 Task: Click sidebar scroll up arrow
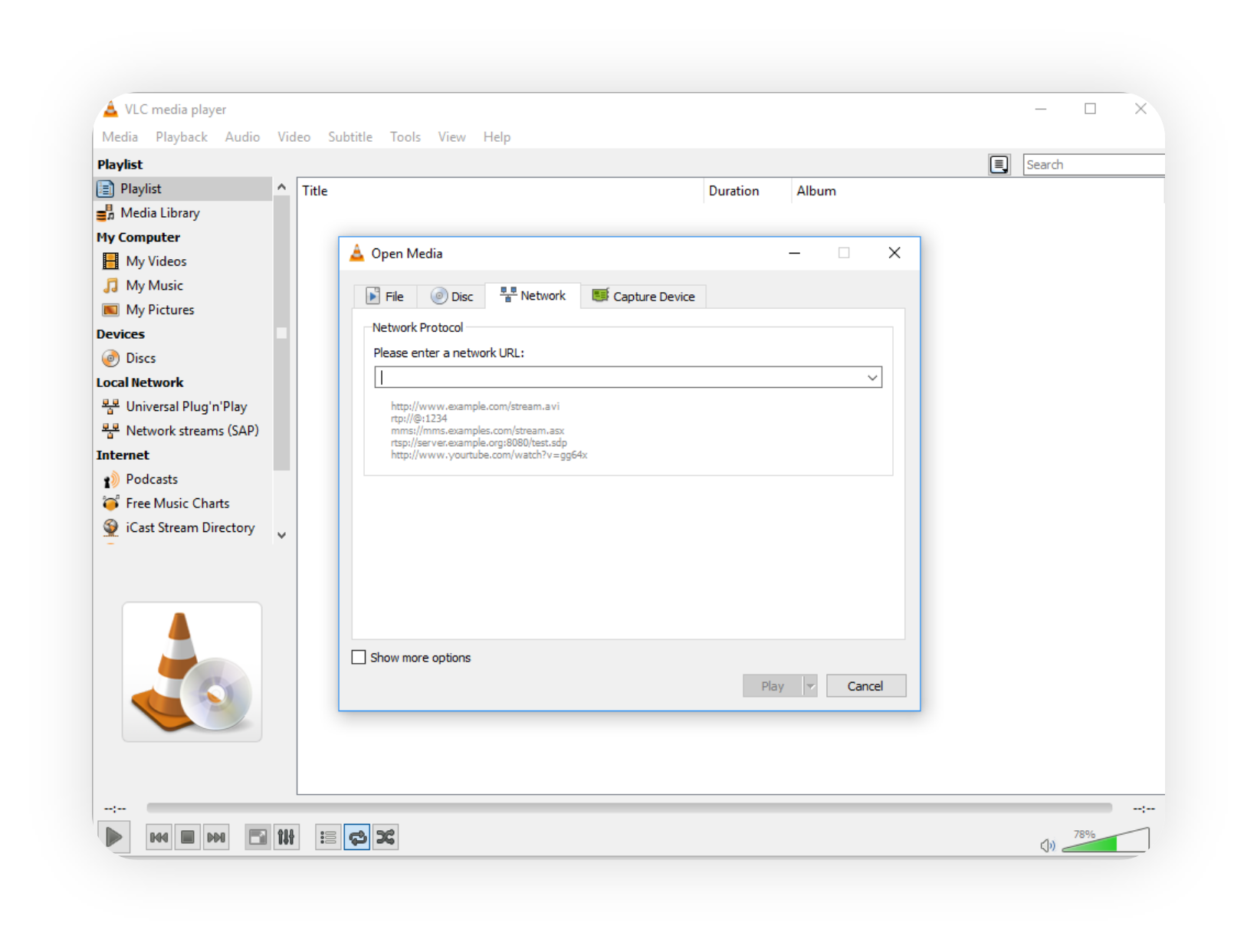281,187
